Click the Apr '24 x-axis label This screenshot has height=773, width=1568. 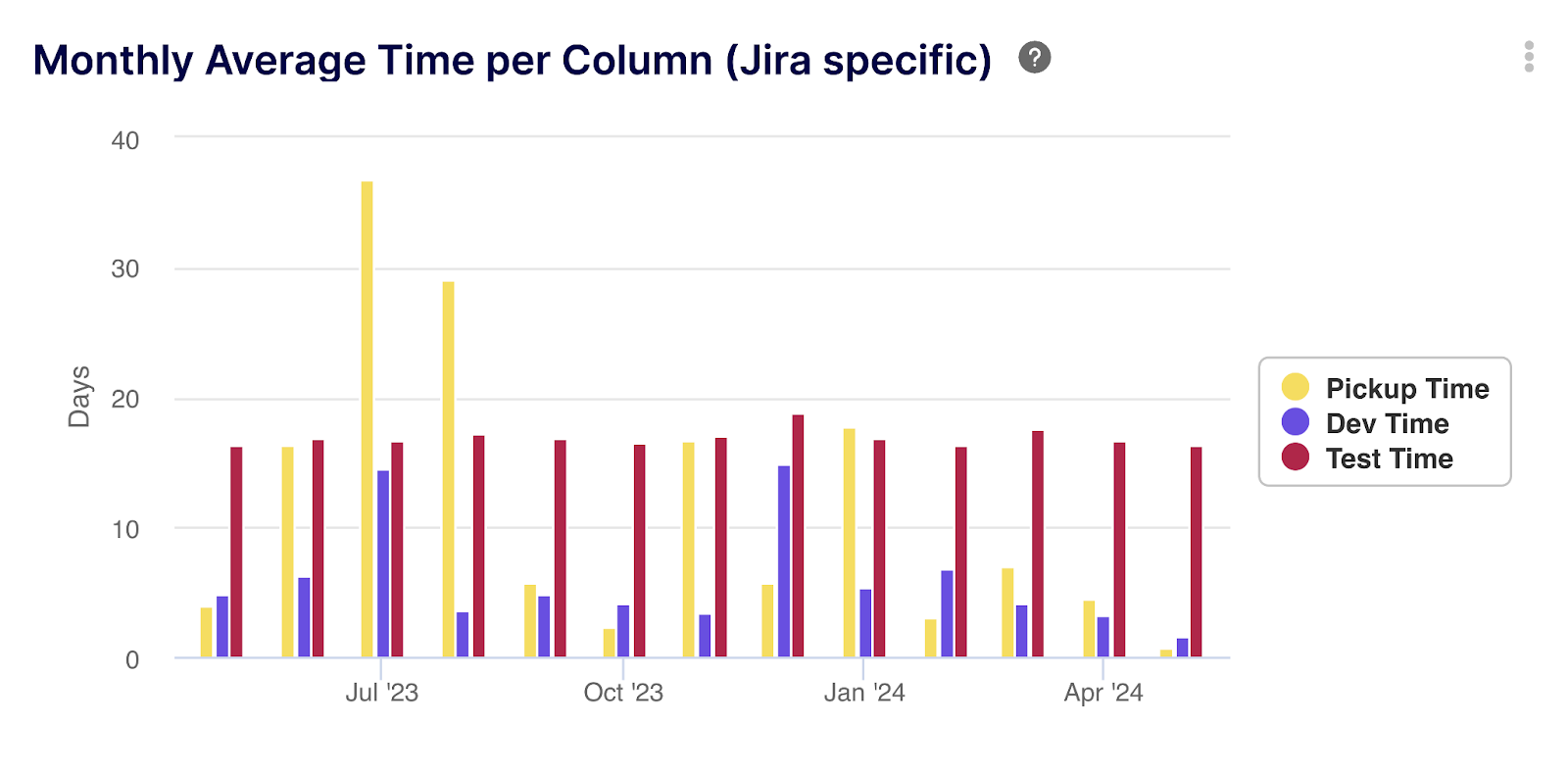coord(1103,693)
